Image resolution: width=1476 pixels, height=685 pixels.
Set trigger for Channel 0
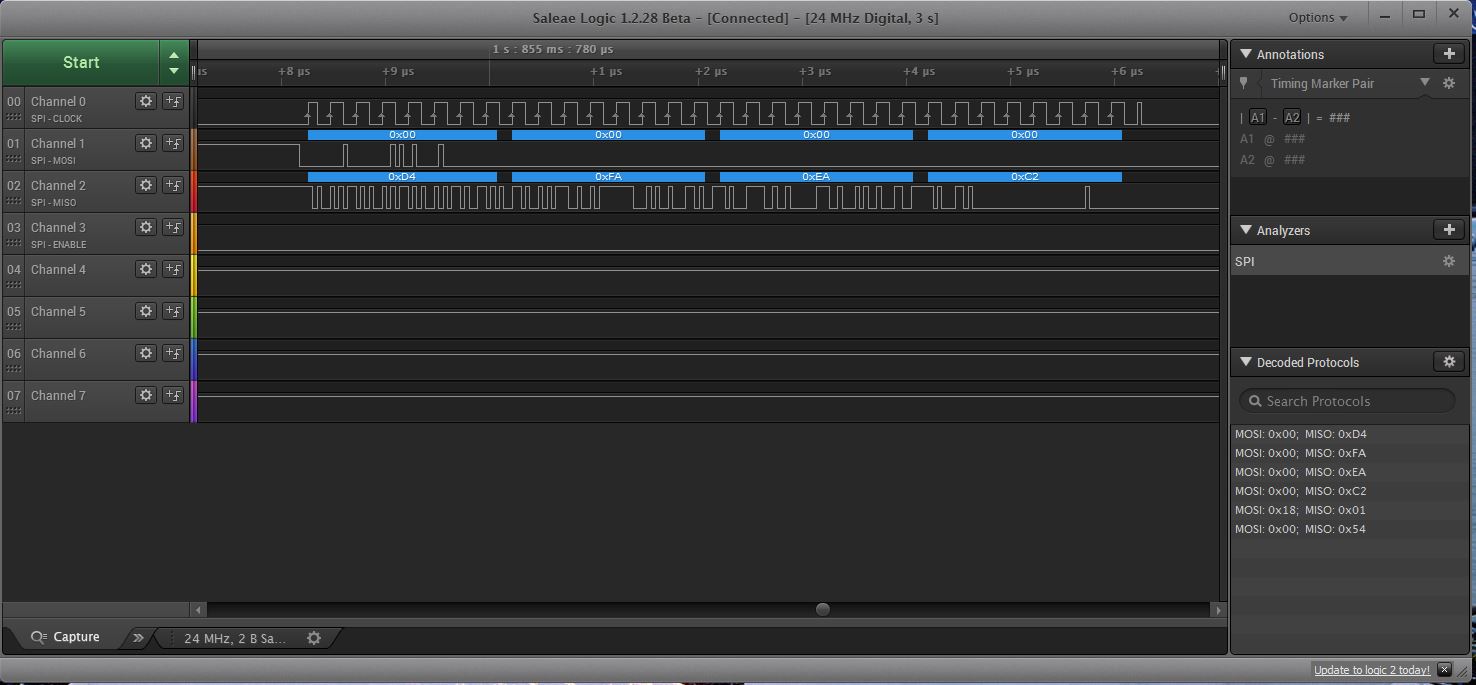tap(173, 101)
